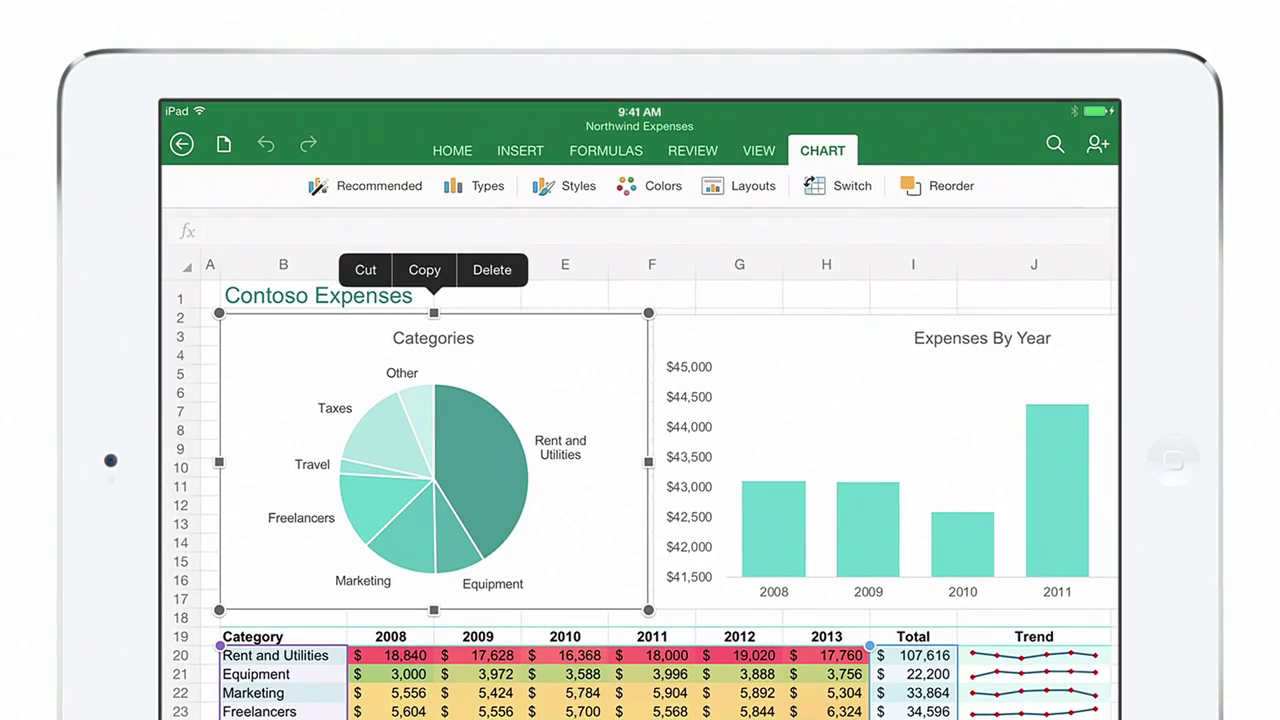This screenshot has width=1280, height=720.
Task: Click the Category header cell
Action: pyautogui.click(x=283, y=637)
